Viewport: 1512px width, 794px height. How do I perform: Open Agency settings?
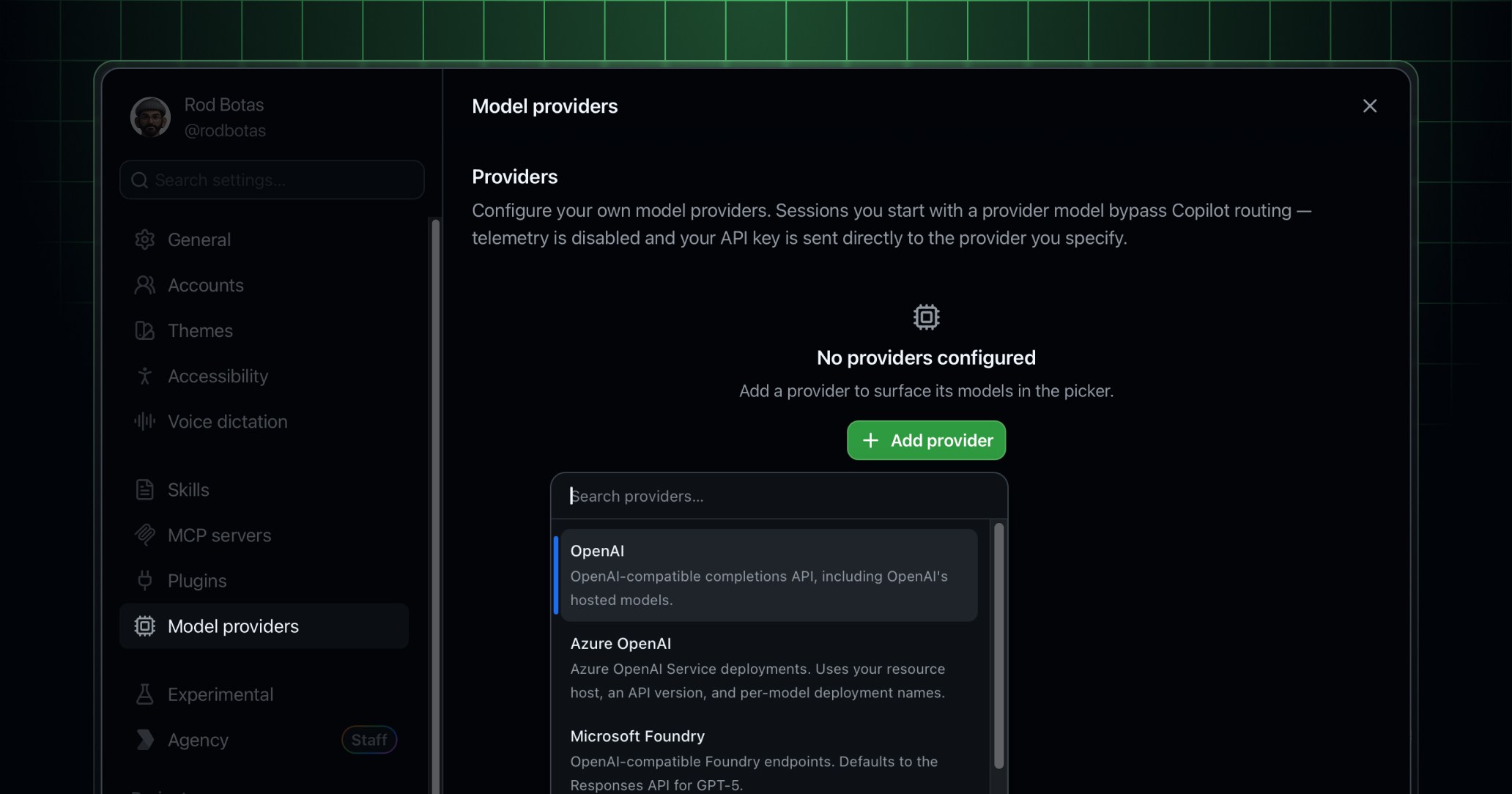coord(264,740)
